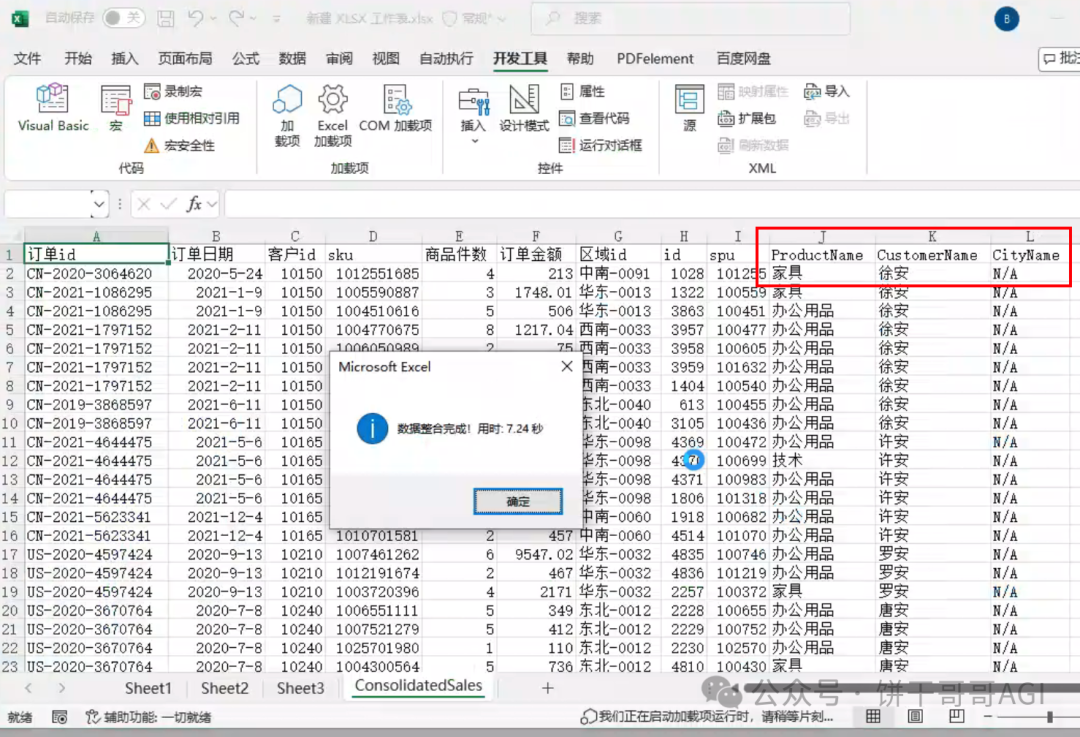Select row 12 header

10,461
